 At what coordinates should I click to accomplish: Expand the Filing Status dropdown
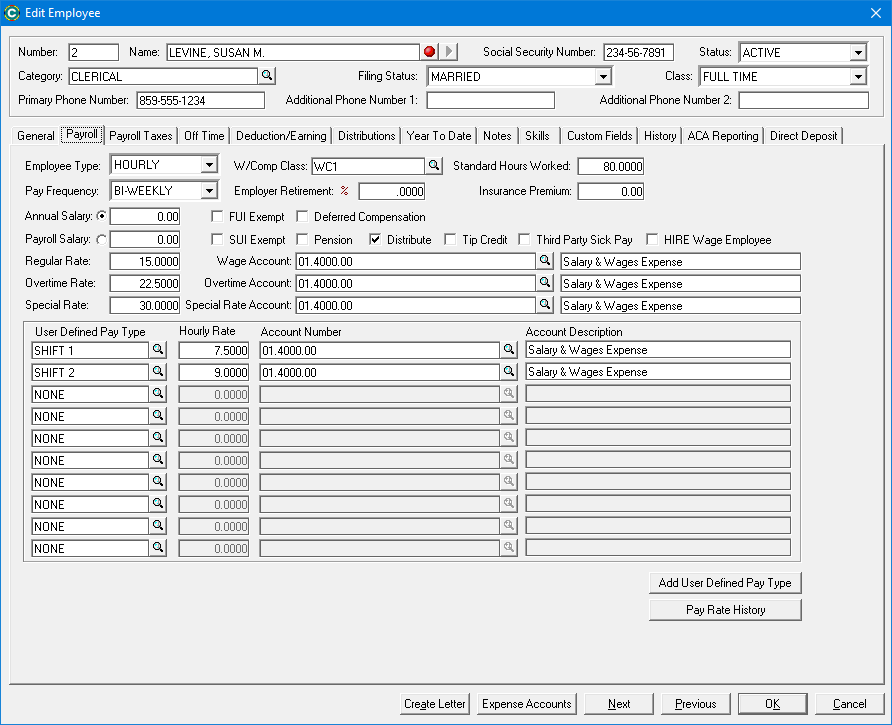click(602, 76)
